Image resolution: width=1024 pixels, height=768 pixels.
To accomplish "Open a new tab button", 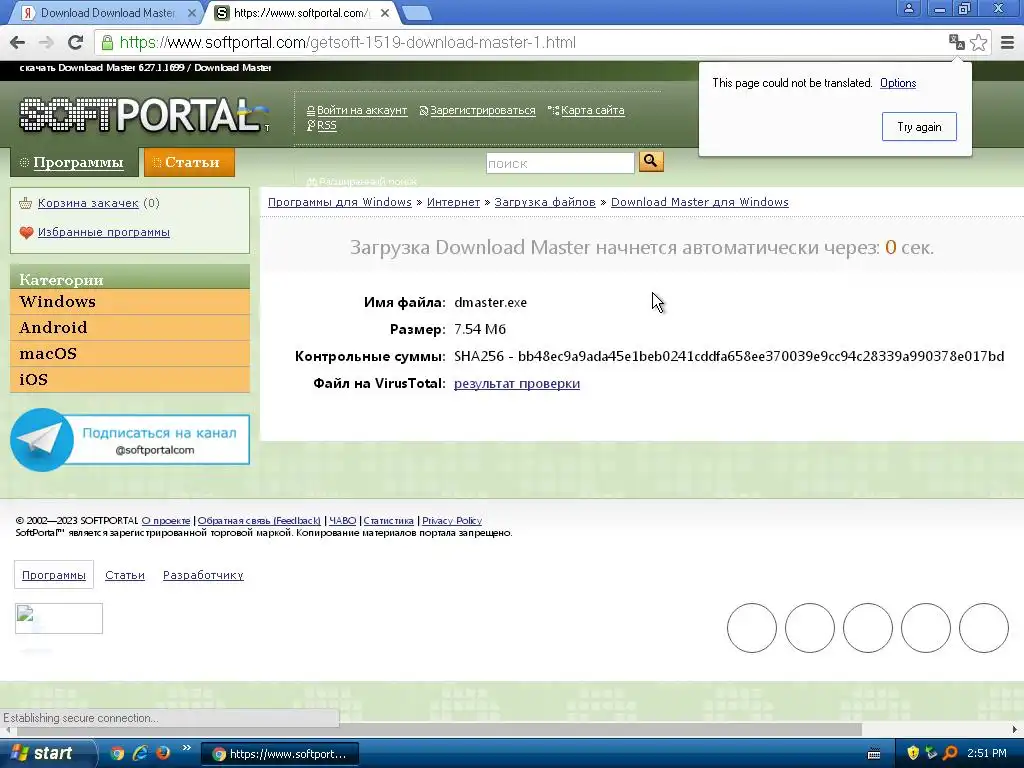I will click(x=416, y=13).
